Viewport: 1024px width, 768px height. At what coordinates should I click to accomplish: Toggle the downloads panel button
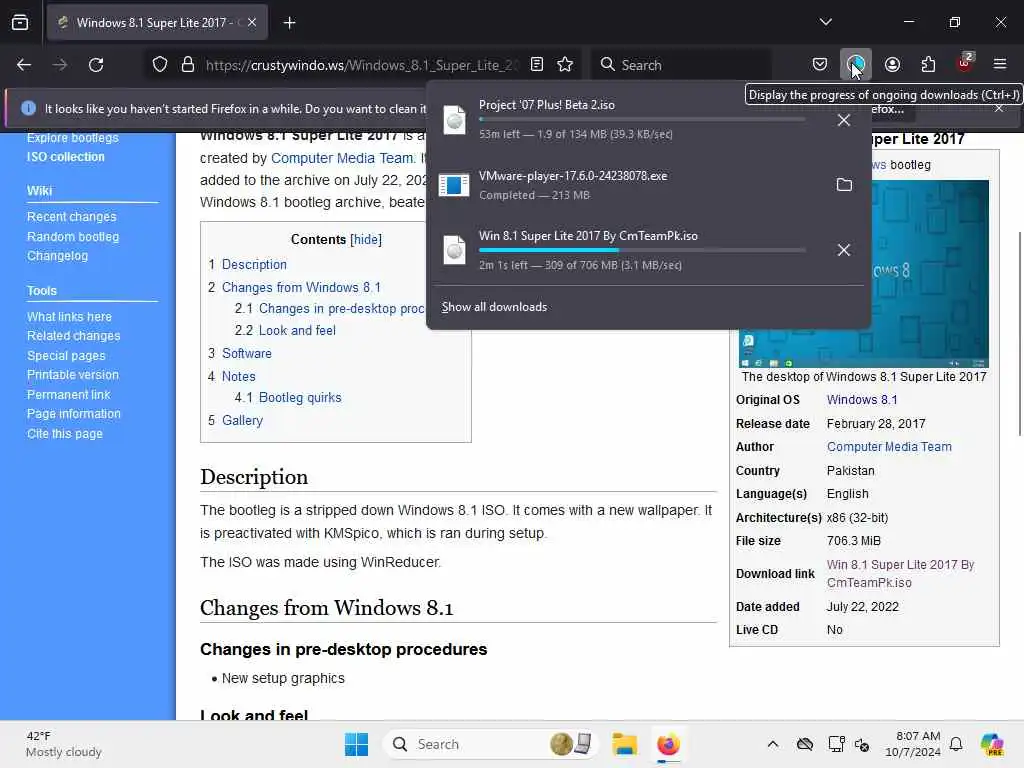(856, 64)
